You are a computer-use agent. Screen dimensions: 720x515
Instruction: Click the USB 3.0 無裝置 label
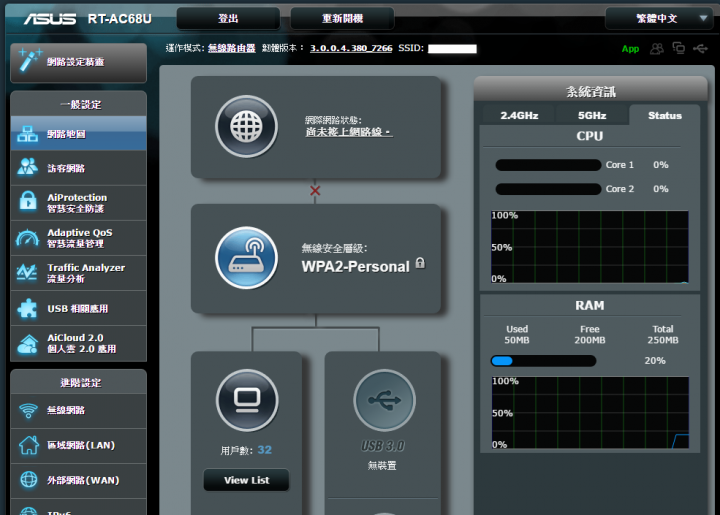(x=382, y=465)
